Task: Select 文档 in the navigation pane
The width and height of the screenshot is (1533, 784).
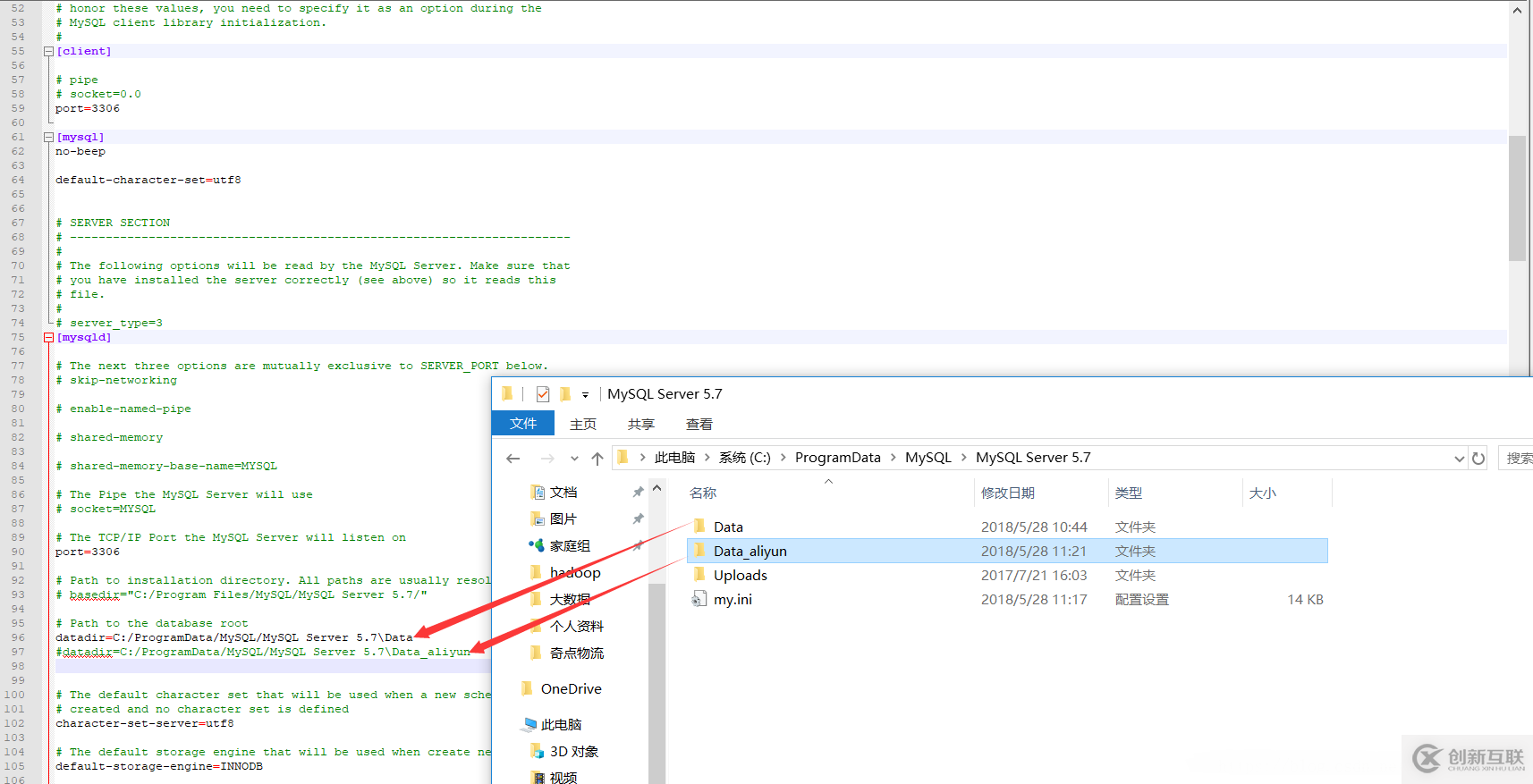Action: click(x=563, y=493)
